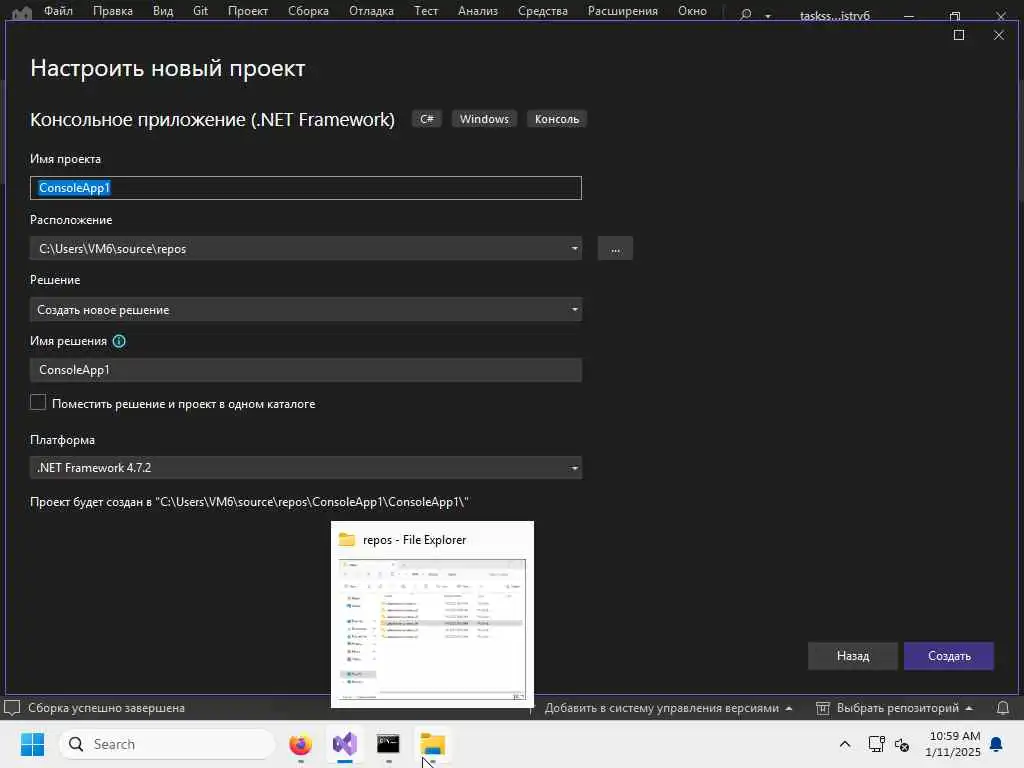Click the Сборка успешно завершена status text
The width and height of the screenshot is (1024, 768).
point(106,708)
